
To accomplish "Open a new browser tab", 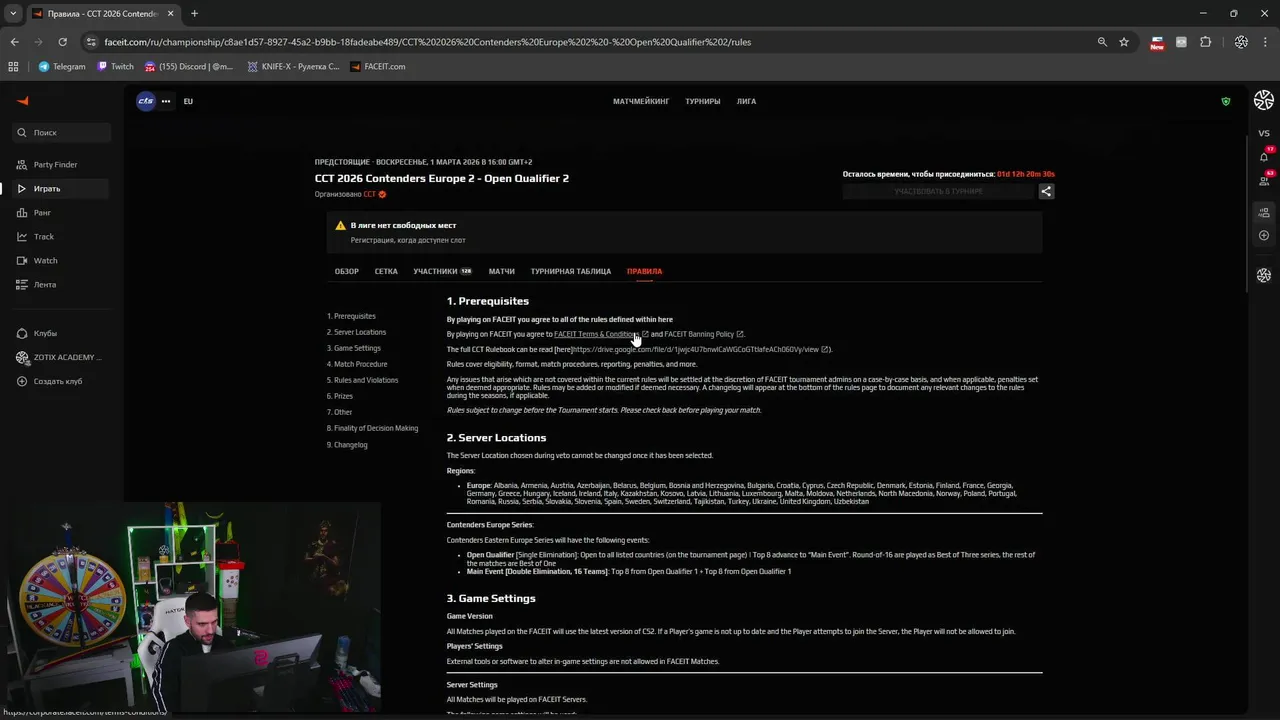I will [x=194, y=13].
